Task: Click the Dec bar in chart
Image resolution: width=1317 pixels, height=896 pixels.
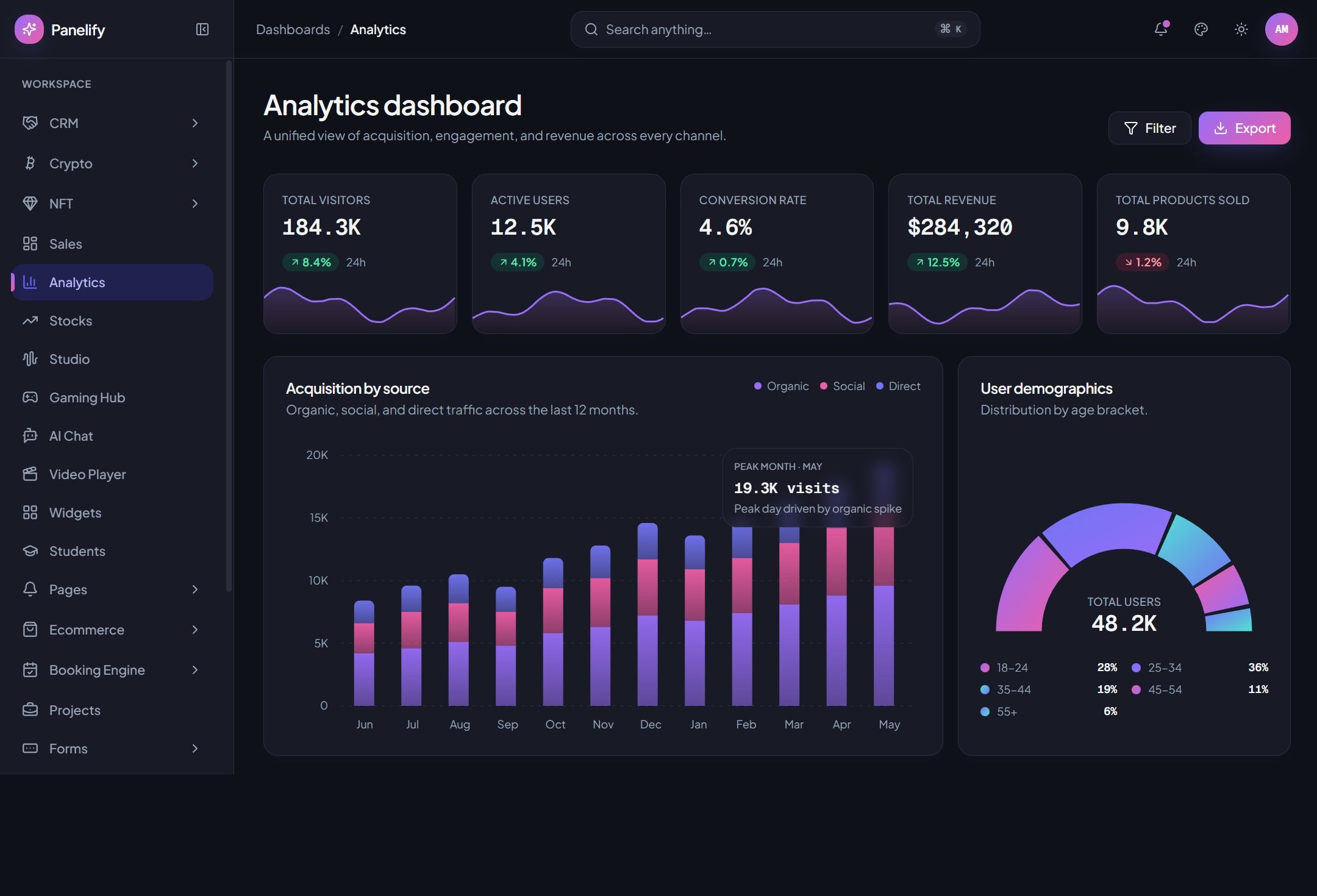Action: pos(648,614)
